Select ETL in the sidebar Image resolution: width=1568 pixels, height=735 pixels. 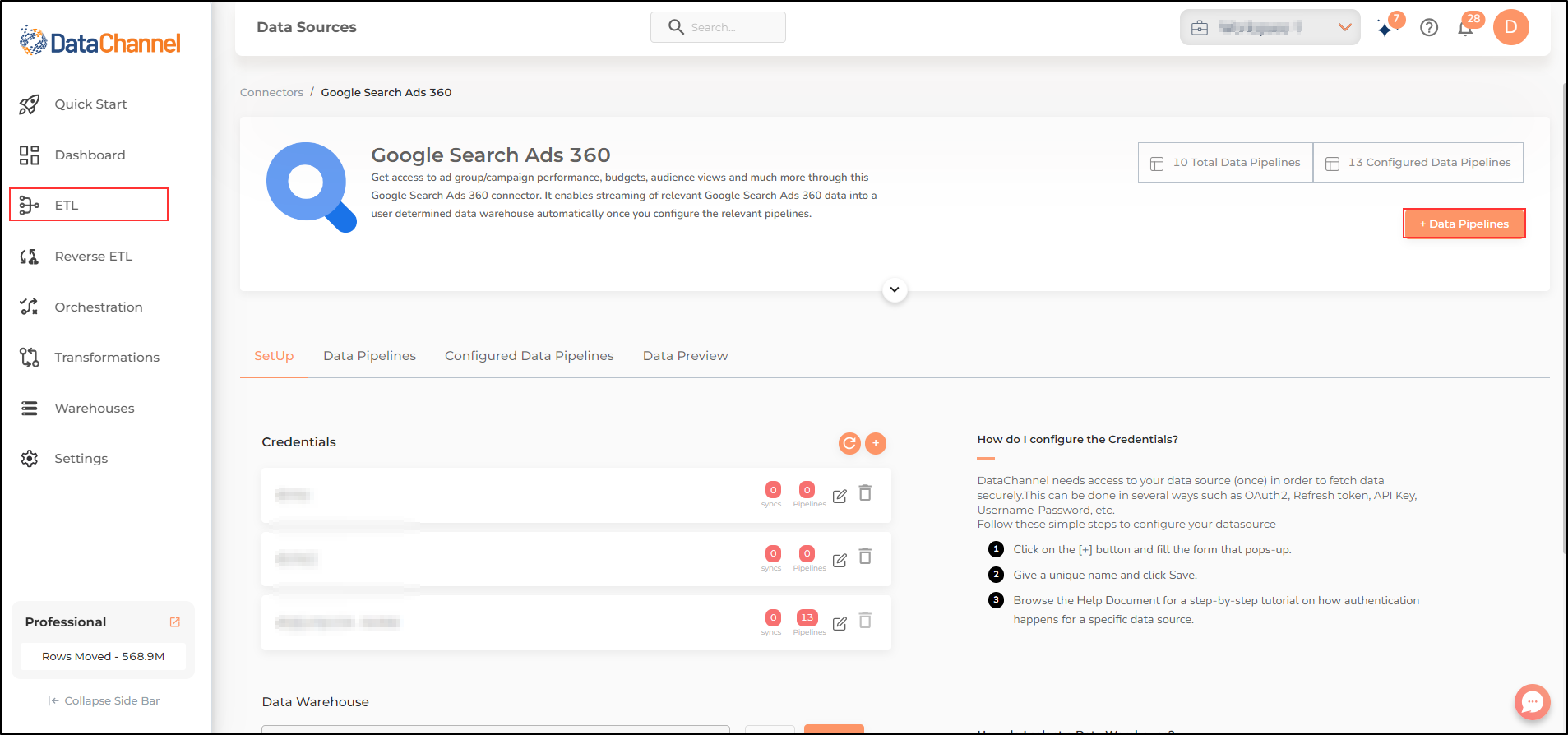click(x=89, y=205)
